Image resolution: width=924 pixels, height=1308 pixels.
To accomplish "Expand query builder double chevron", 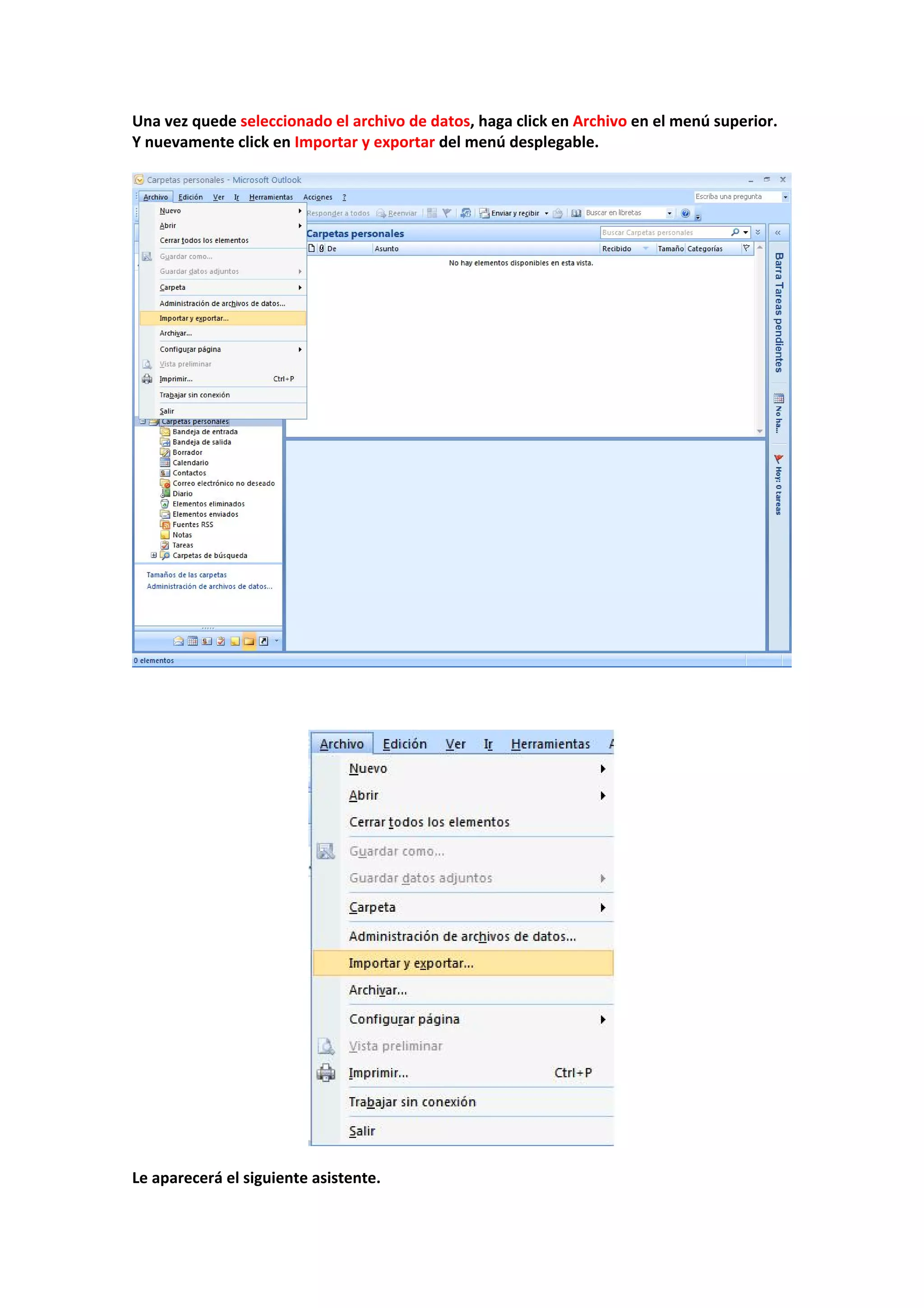I will pyautogui.click(x=758, y=232).
